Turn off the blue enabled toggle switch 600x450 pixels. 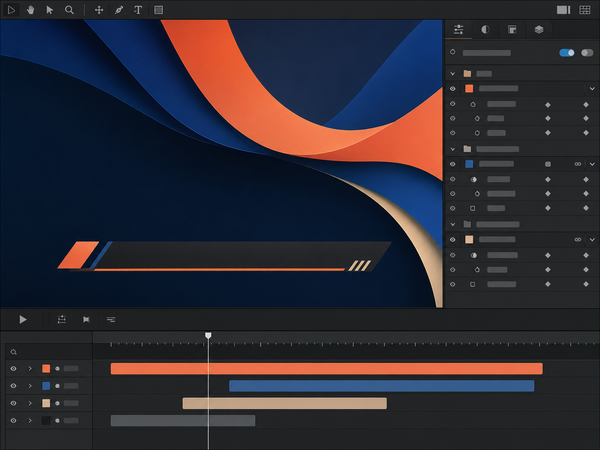(567, 53)
